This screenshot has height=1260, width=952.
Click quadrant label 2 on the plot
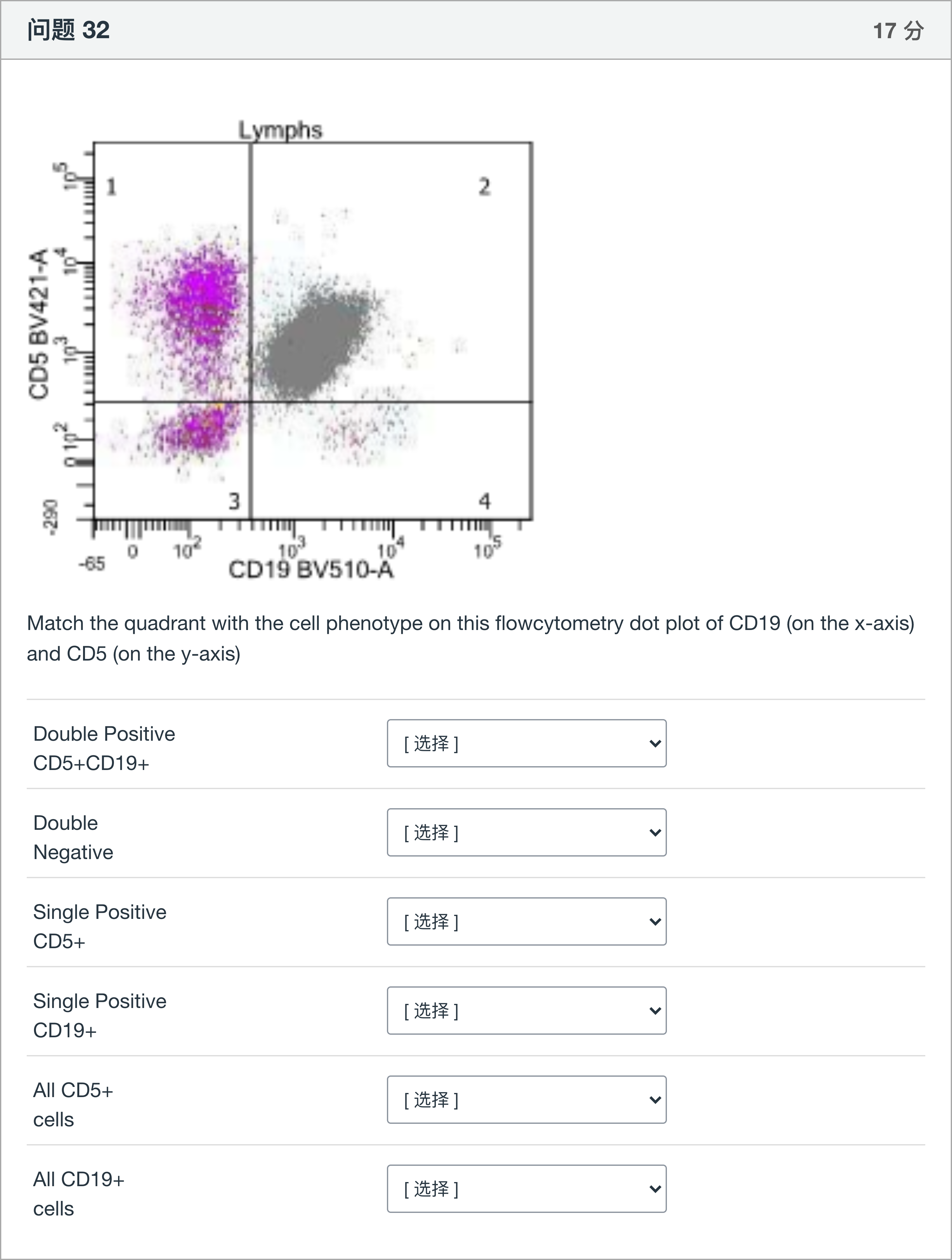pyautogui.click(x=484, y=187)
